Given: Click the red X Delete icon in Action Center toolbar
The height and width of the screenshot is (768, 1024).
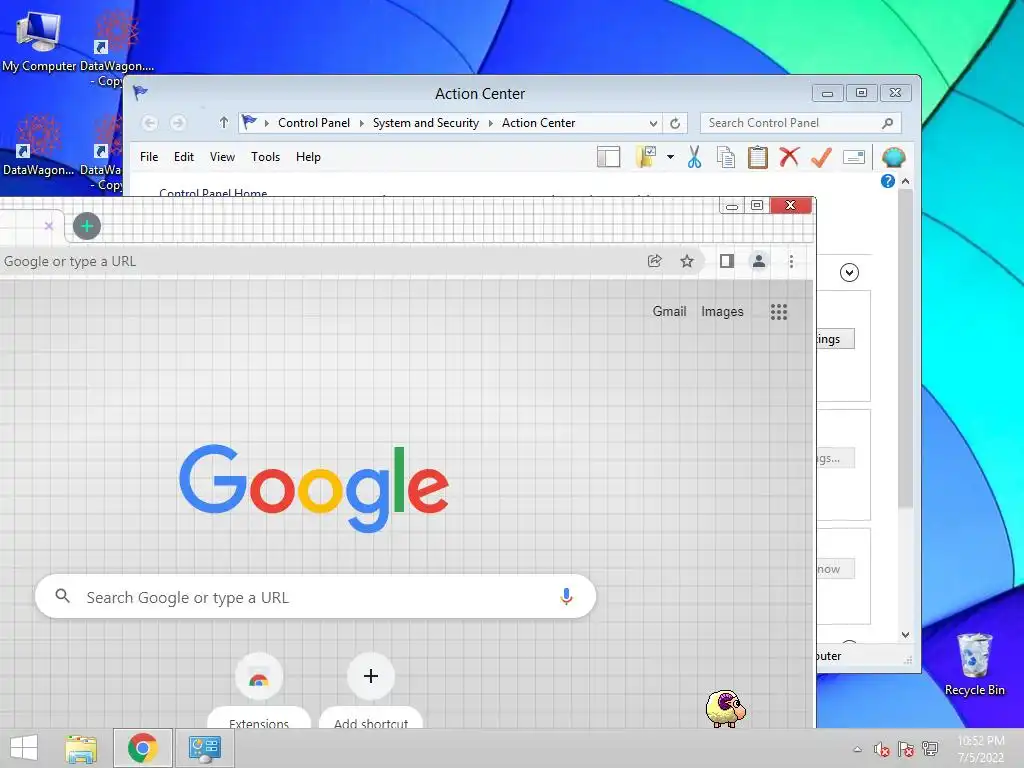Looking at the screenshot, I should [x=790, y=157].
